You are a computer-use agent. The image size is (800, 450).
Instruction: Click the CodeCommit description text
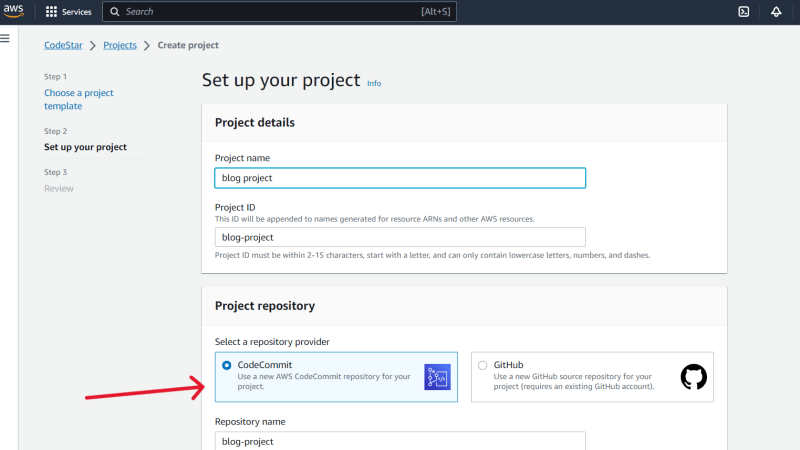(324, 382)
